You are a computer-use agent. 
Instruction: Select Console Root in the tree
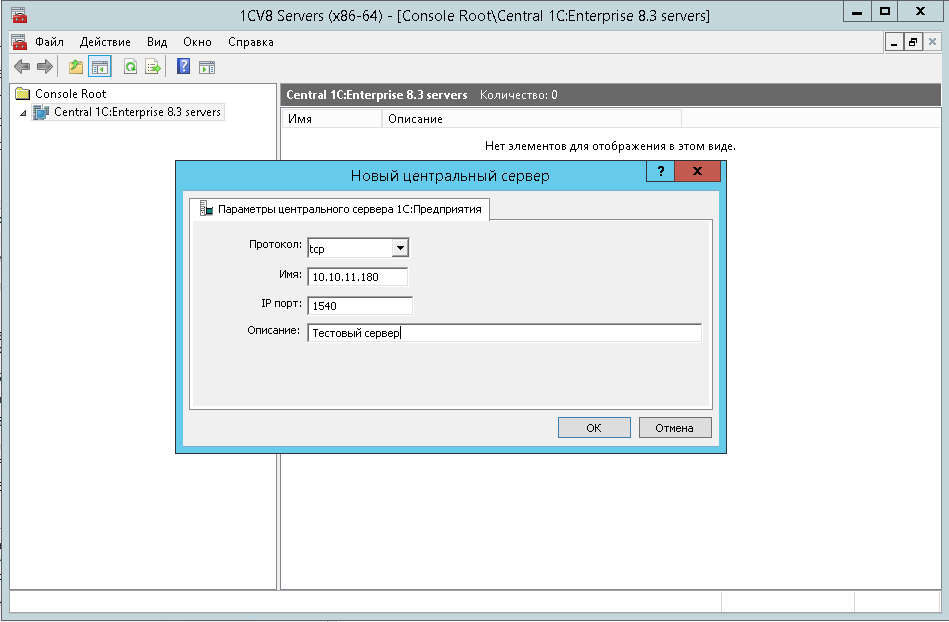[70, 94]
